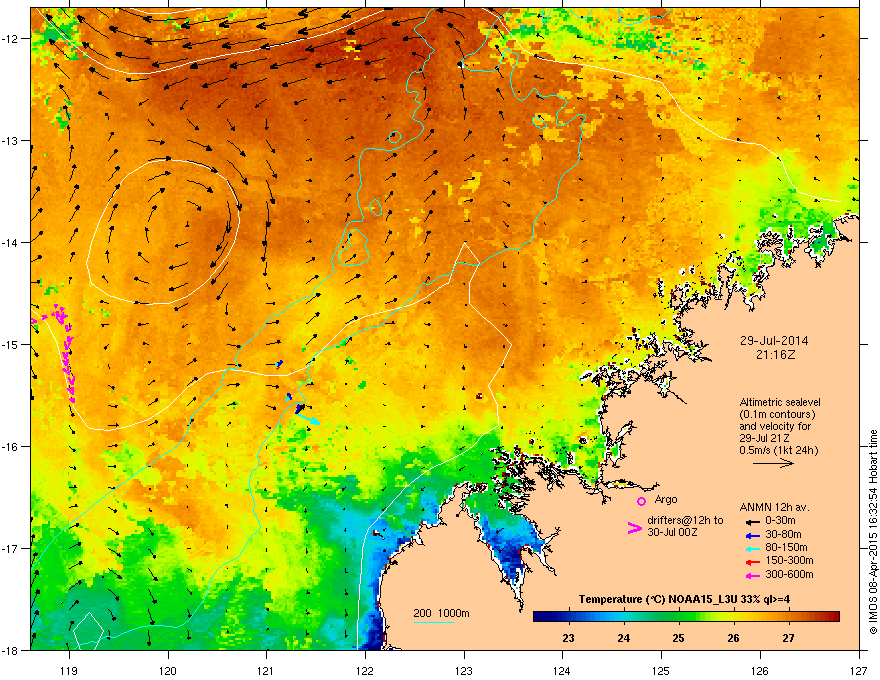
Task: Click the 27 degree orange section of the colorbar
Action: pyautogui.click(x=789, y=617)
